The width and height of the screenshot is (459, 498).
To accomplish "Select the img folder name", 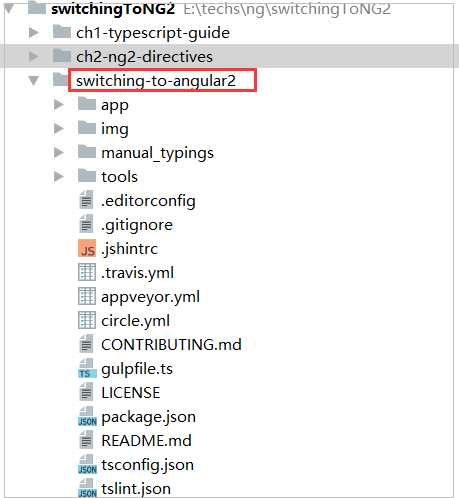I will [115, 129].
